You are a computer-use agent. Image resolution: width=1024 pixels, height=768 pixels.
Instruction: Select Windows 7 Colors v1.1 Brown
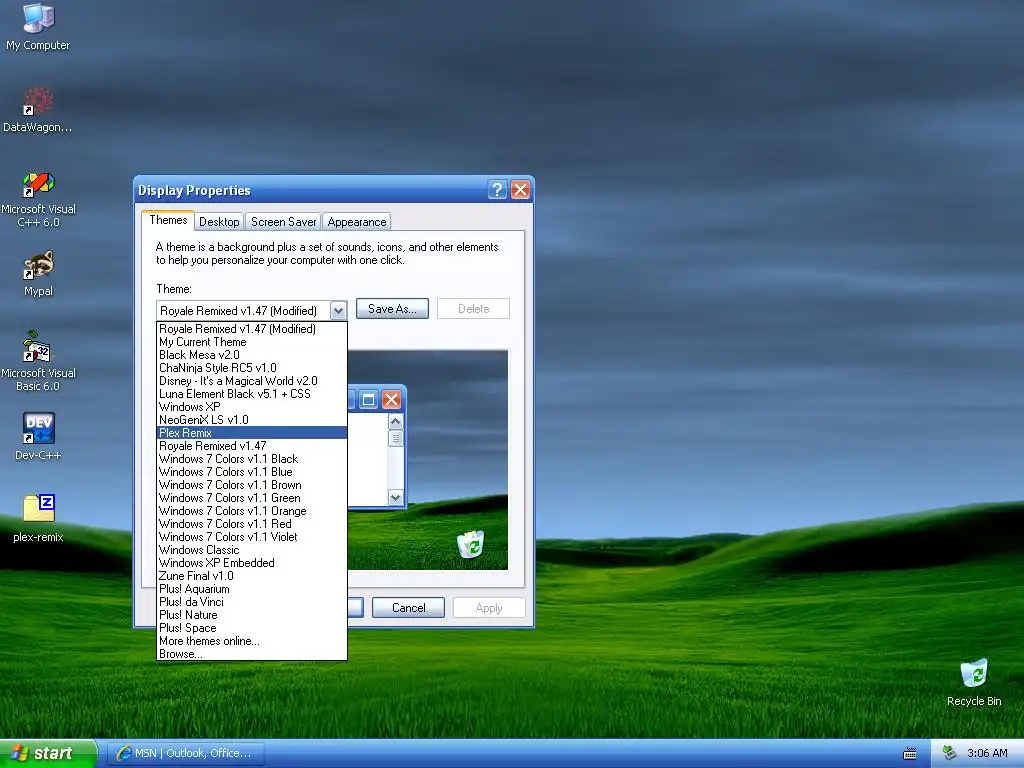point(252,485)
